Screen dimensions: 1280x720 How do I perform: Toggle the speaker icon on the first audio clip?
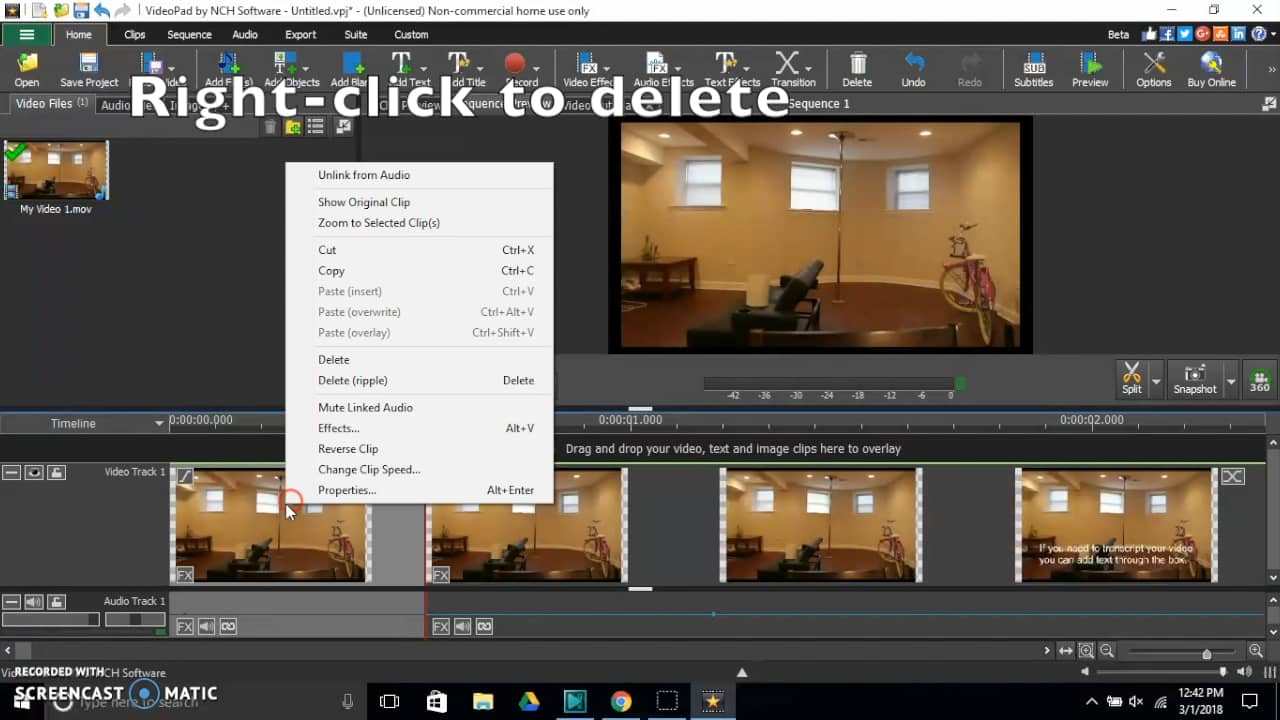pyautogui.click(x=207, y=627)
